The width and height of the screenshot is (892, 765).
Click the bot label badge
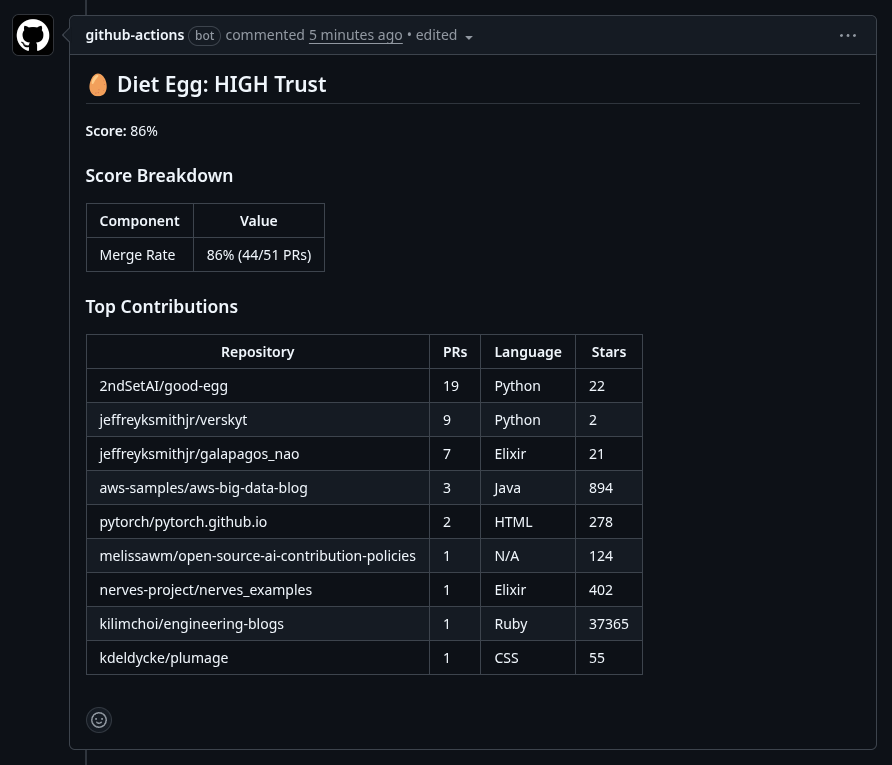pos(204,35)
